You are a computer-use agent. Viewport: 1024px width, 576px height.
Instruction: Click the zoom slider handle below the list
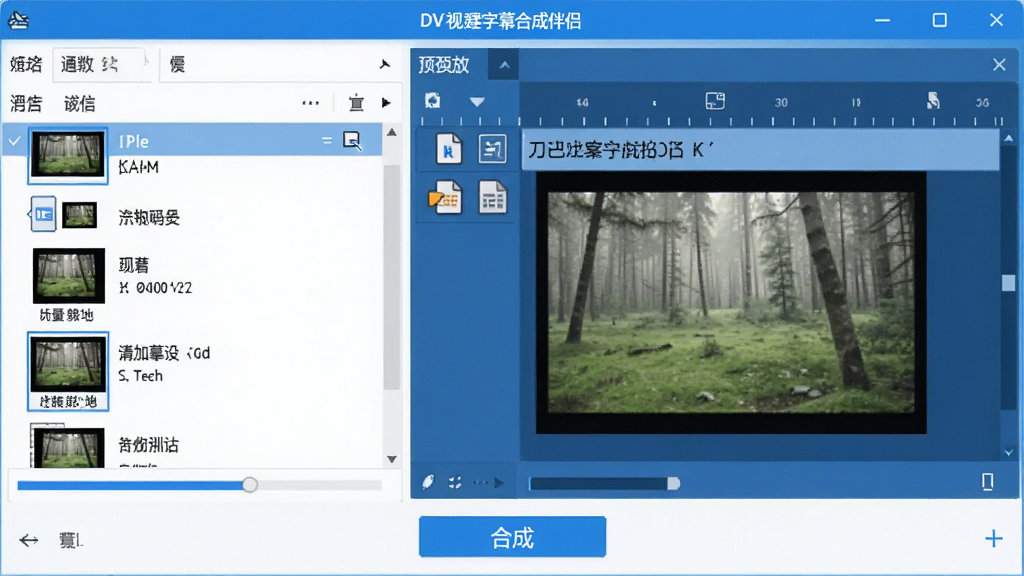click(x=249, y=485)
